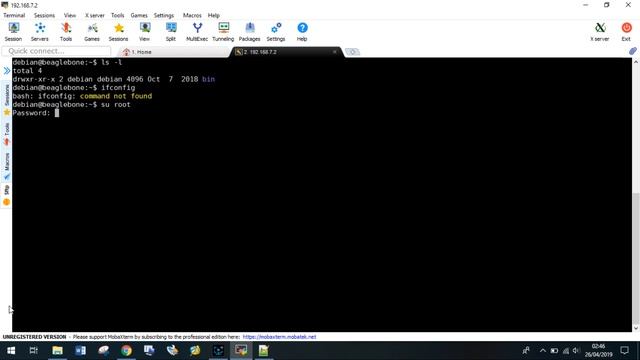Open the mobaxterm.mobatek.net link

[x=279, y=337]
